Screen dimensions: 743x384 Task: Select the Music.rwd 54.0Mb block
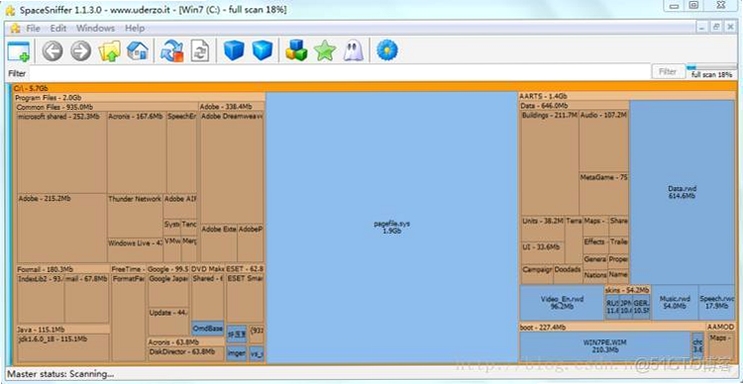pos(674,302)
